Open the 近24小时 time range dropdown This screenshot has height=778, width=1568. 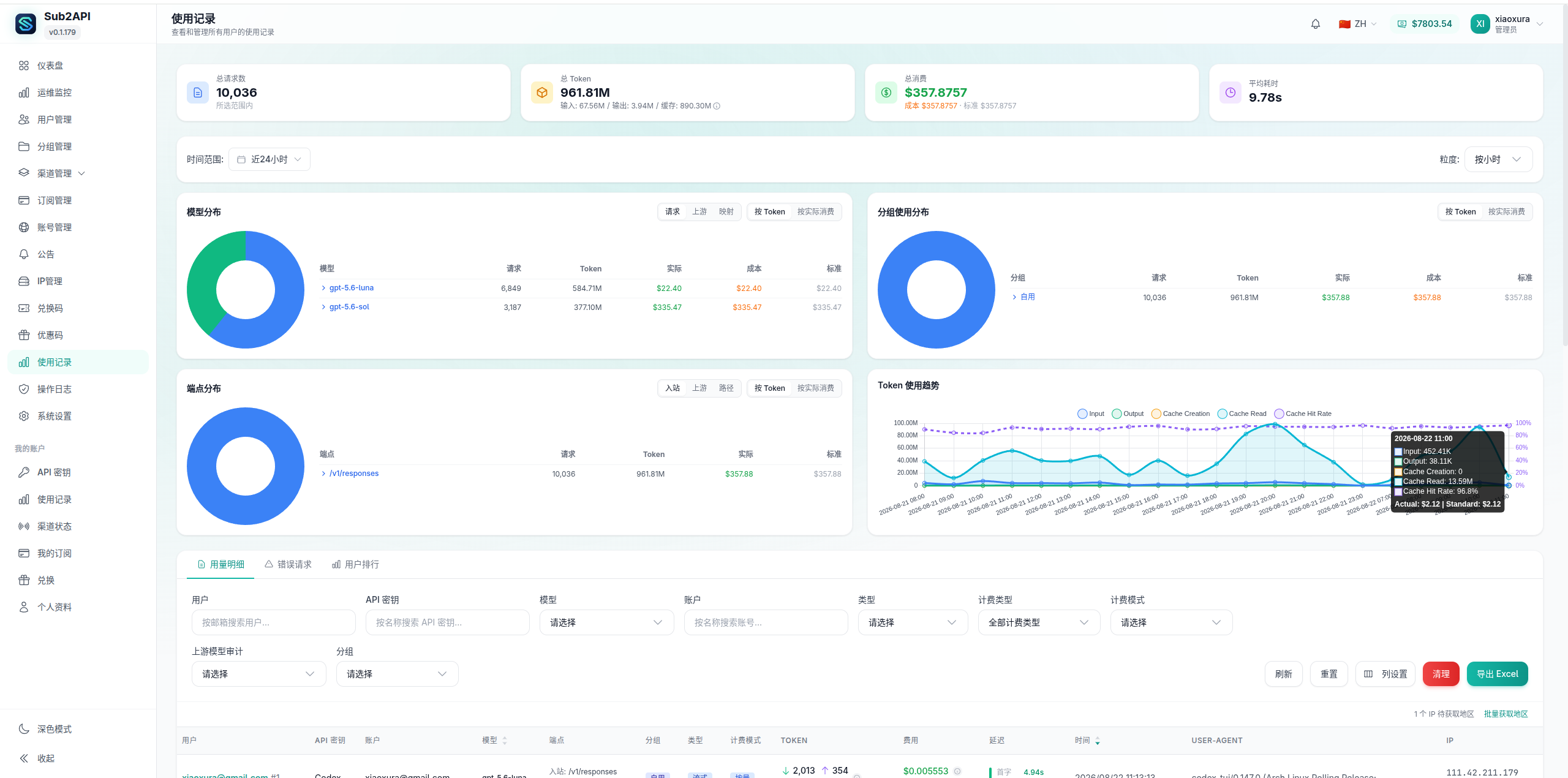(x=269, y=159)
